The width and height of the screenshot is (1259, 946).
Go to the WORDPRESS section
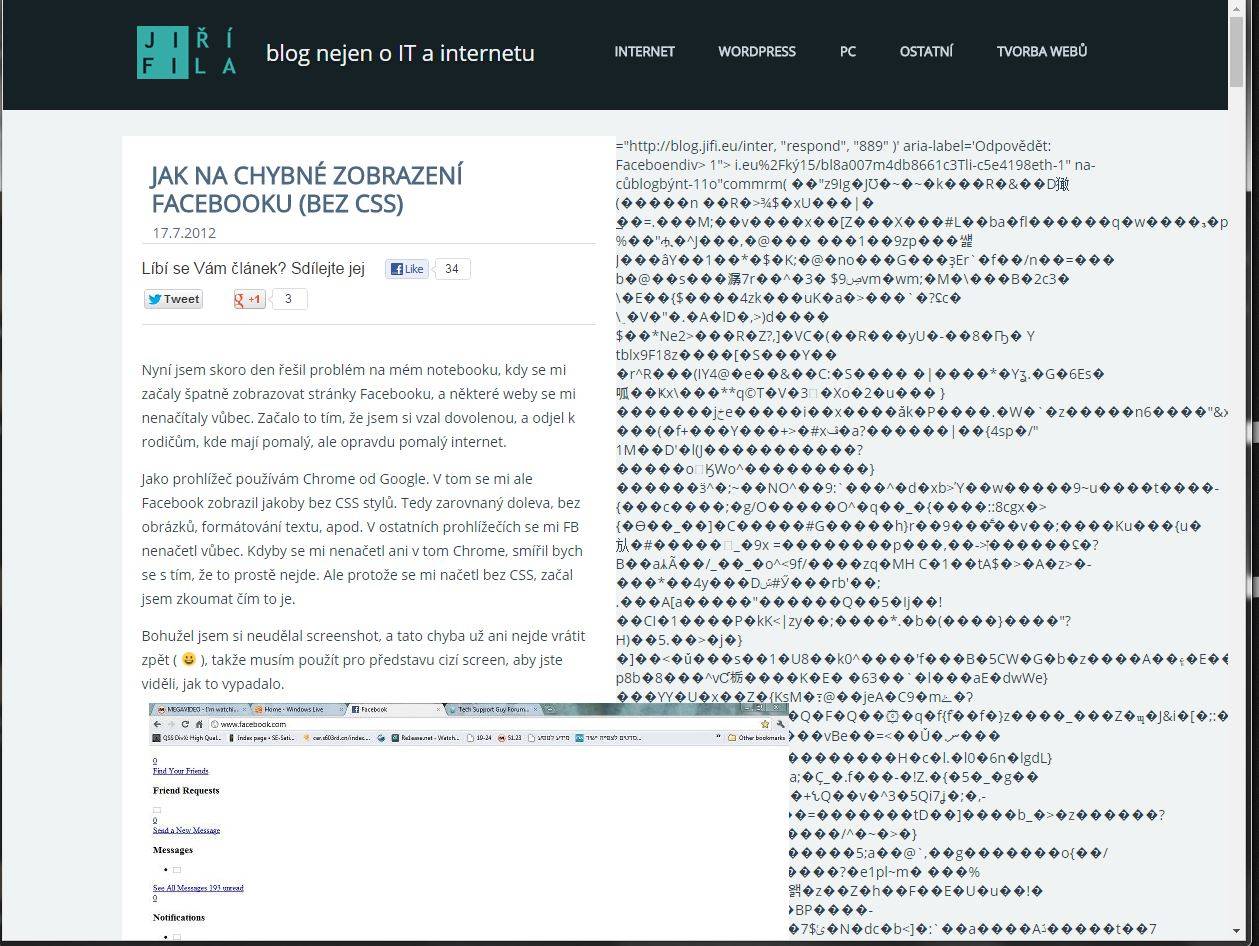click(757, 51)
